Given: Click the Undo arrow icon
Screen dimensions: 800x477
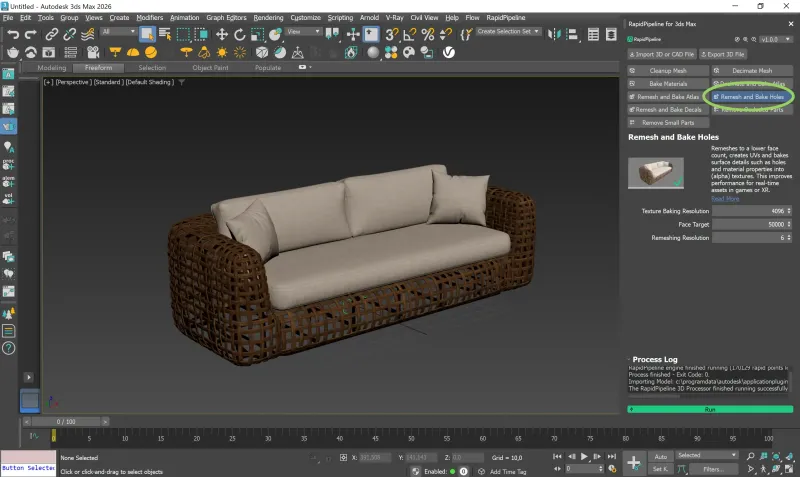Looking at the screenshot, I should click(x=13, y=33).
